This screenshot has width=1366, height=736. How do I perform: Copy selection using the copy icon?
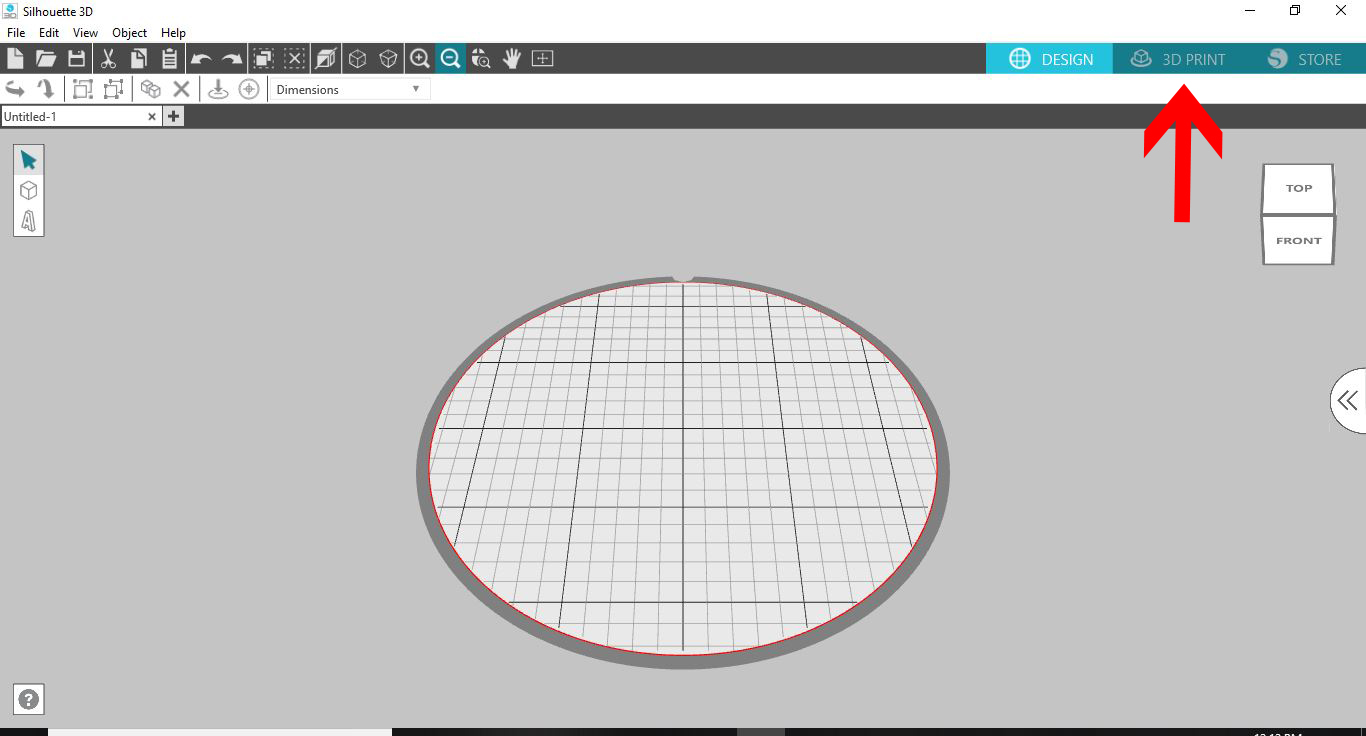(x=139, y=58)
